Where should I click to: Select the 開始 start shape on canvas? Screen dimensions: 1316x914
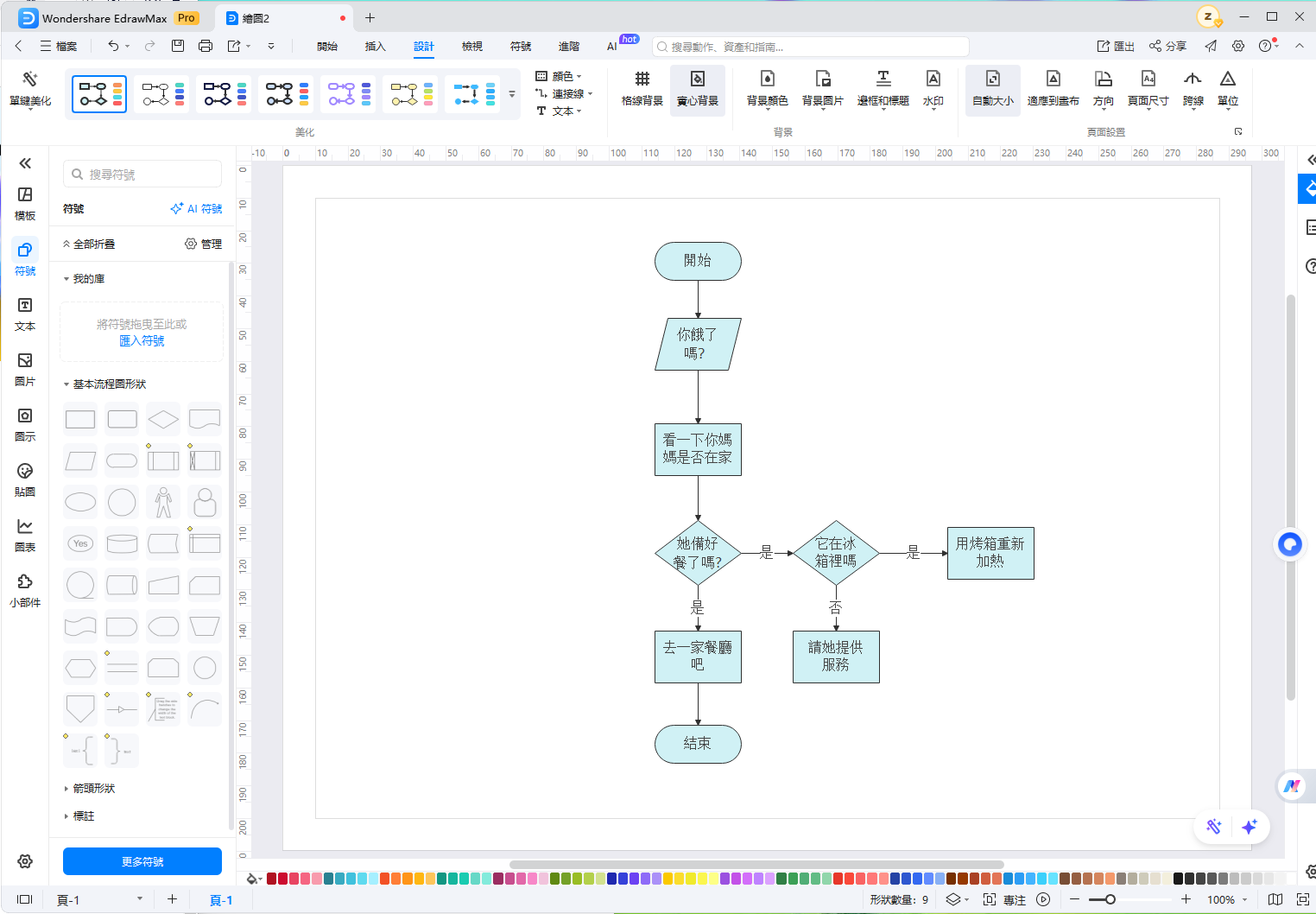point(698,261)
